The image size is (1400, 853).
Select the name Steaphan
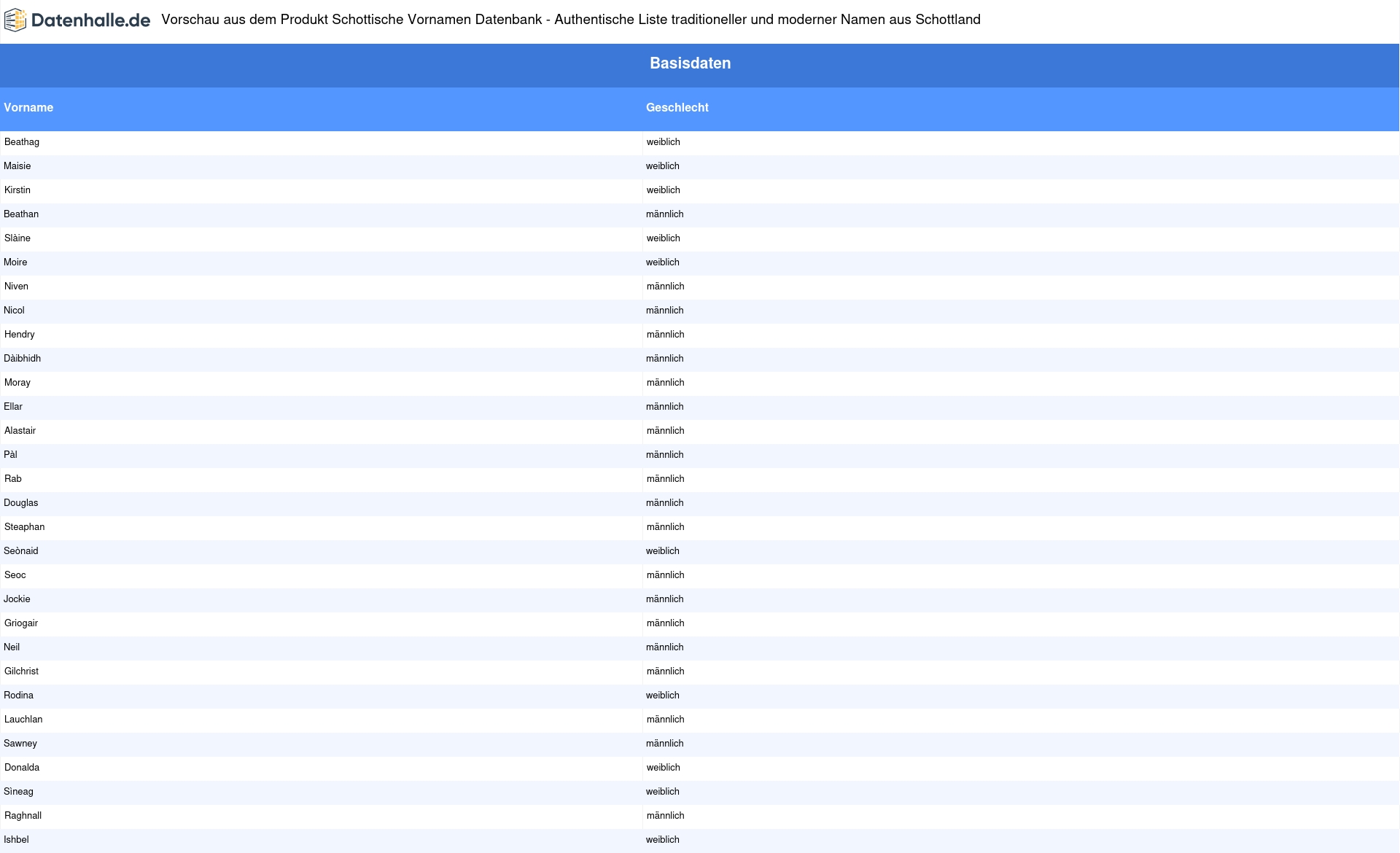(x=24, y=527)
